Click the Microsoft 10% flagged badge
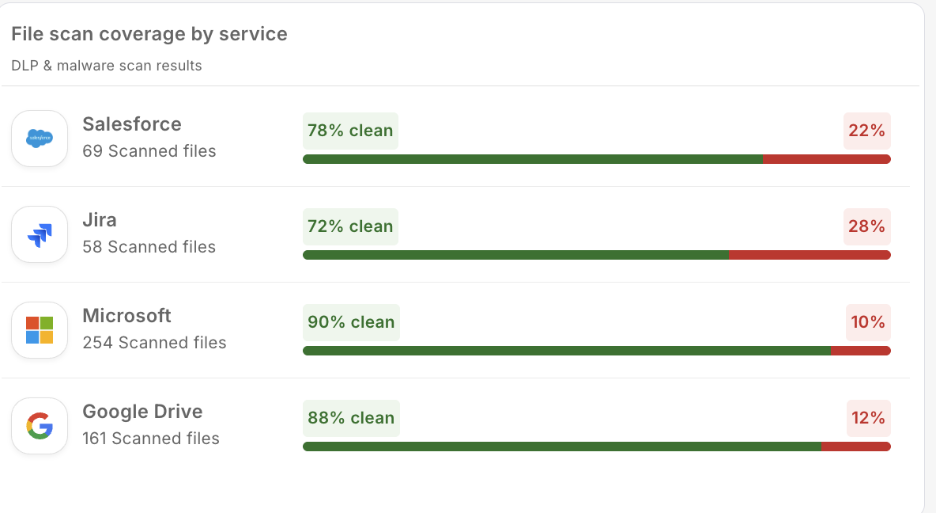The image size is (936, 513). coord(868,322)
